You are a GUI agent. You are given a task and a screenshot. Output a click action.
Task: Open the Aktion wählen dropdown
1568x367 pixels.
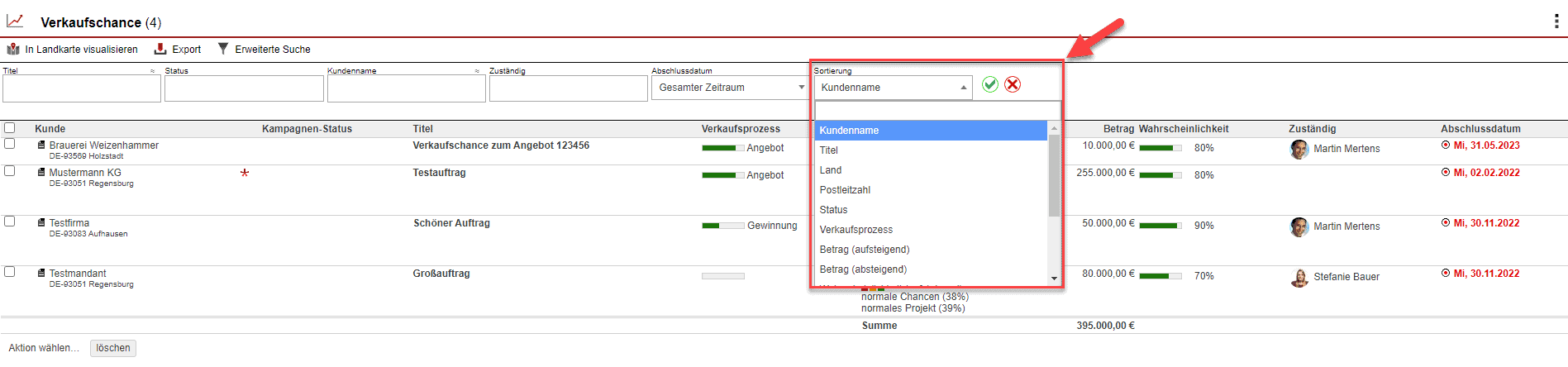point(44,348)
